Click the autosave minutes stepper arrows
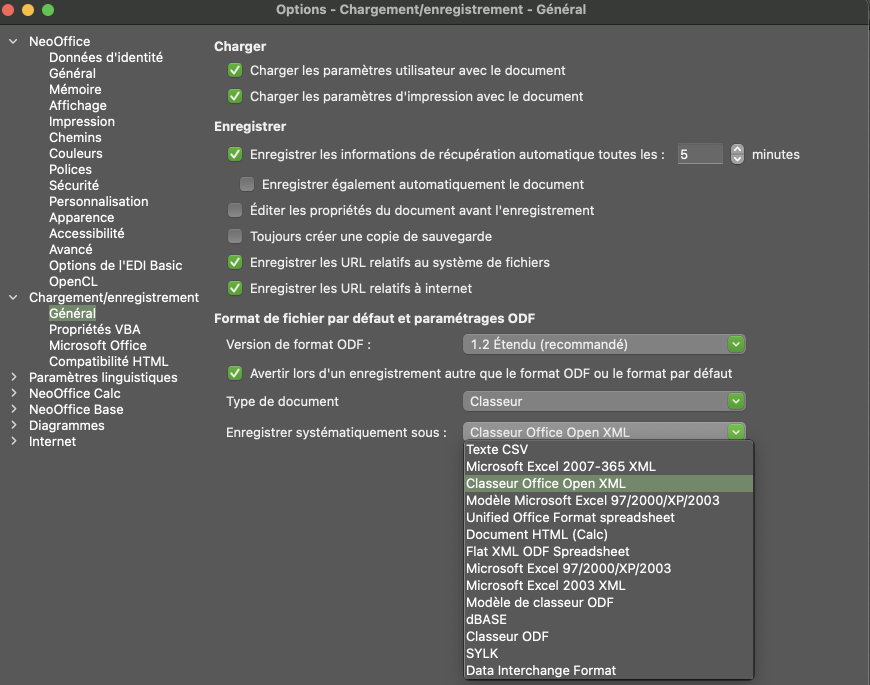Image resolution: width=870 pixels, height=685 pixels. coord(737,154)
